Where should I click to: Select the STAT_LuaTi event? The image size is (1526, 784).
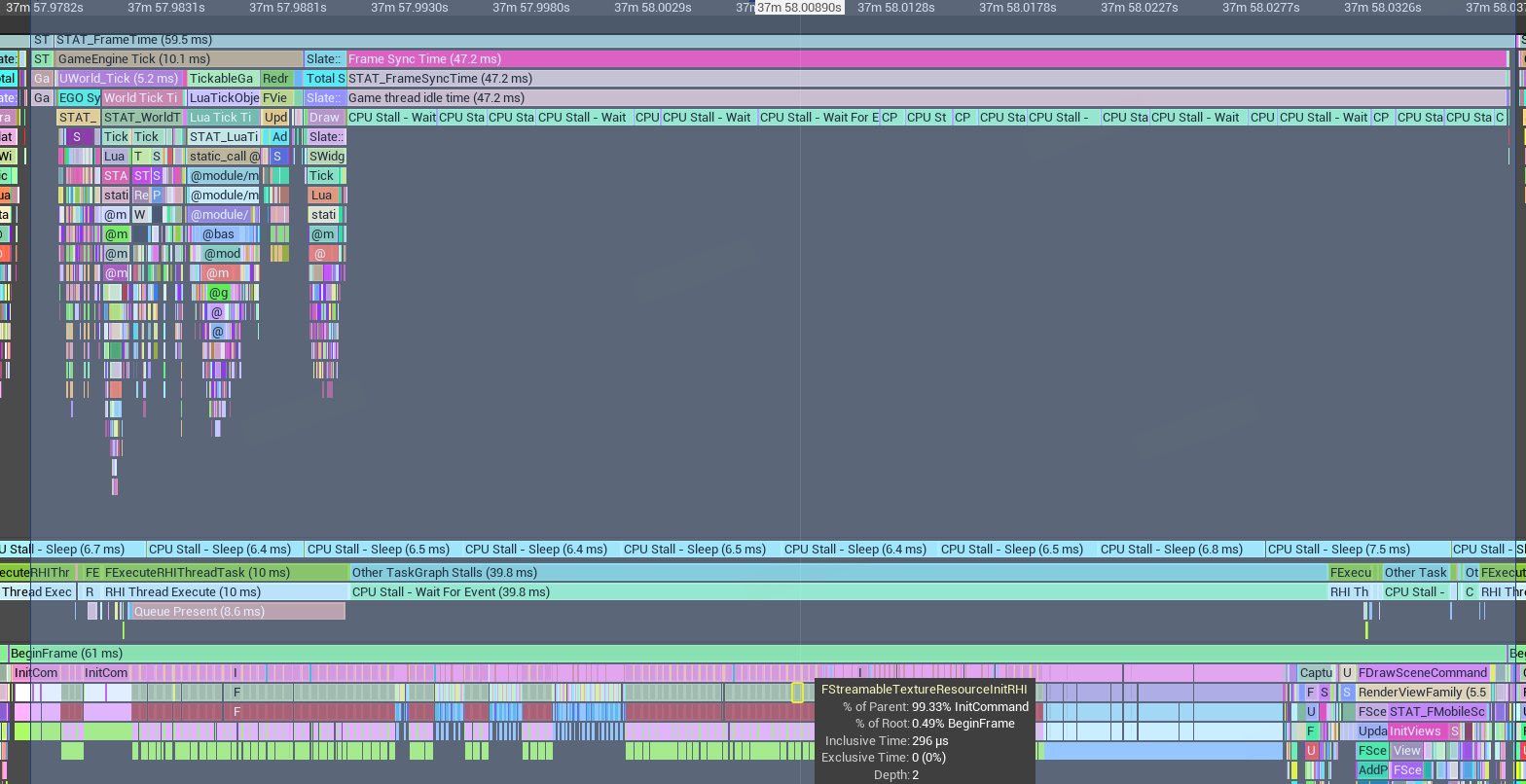pos(224,137)
